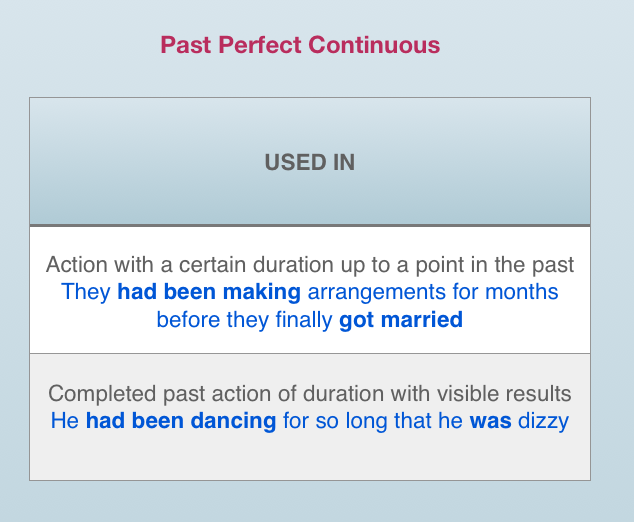Click the word 'He' in second example
This screenshot has height=522, width=634.
(65, 421)
